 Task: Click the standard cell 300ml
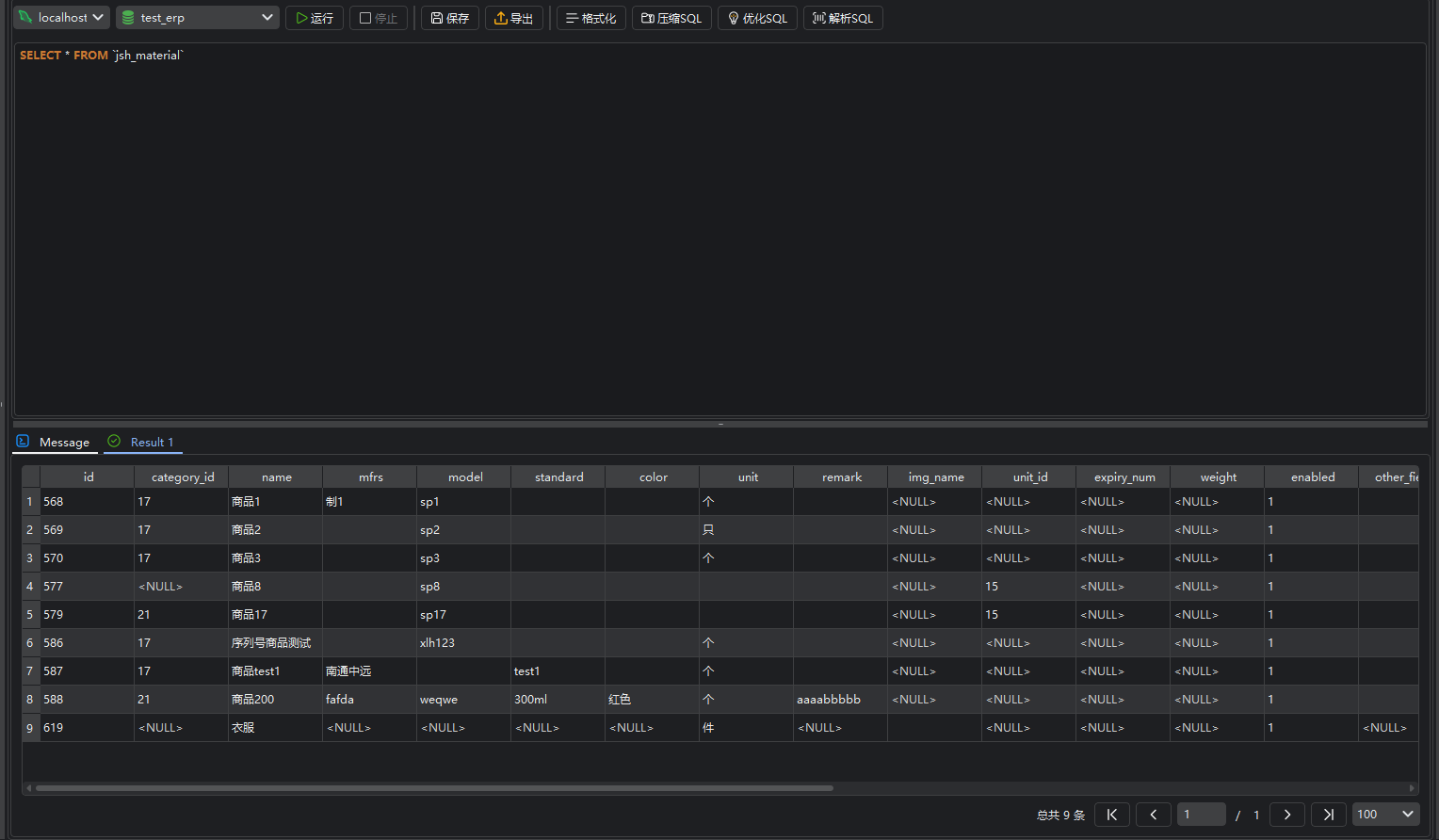click(558, 700)
